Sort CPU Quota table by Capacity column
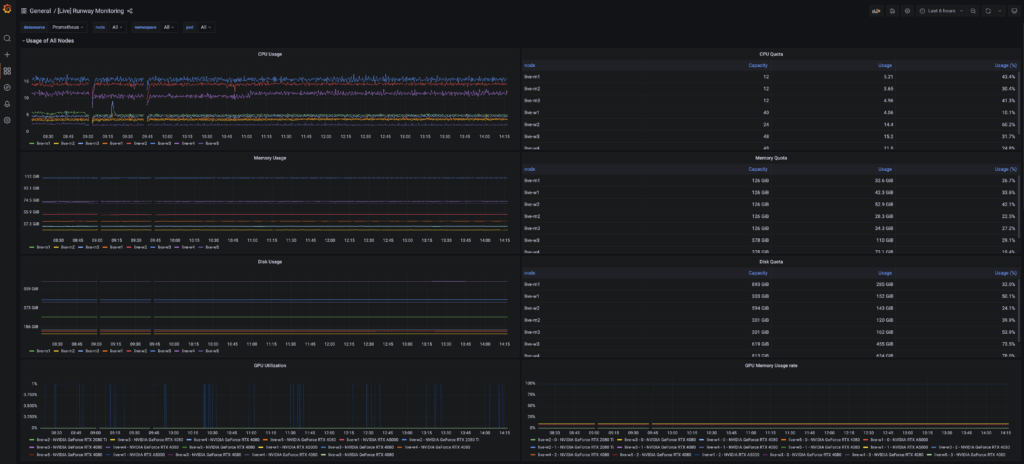The image size is (1024, 464). click(758, 65)
